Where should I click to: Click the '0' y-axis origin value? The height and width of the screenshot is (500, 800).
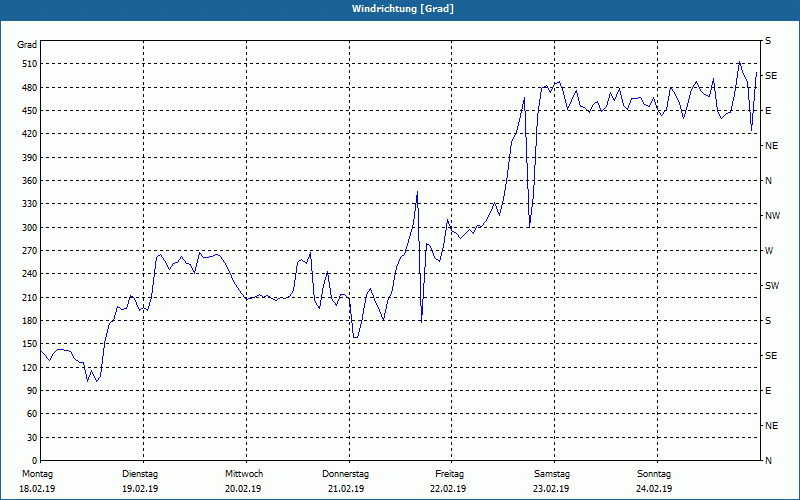point(34,460)
